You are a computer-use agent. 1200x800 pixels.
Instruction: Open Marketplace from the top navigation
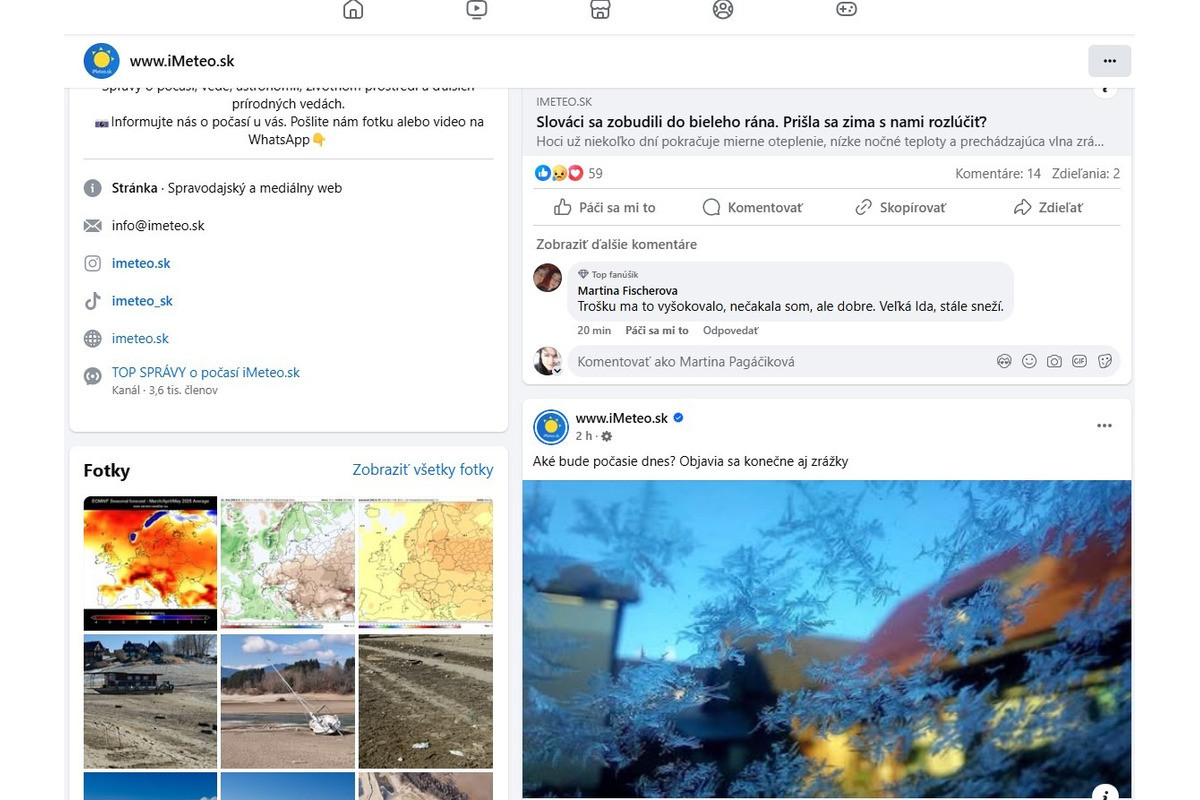point(599,11)
